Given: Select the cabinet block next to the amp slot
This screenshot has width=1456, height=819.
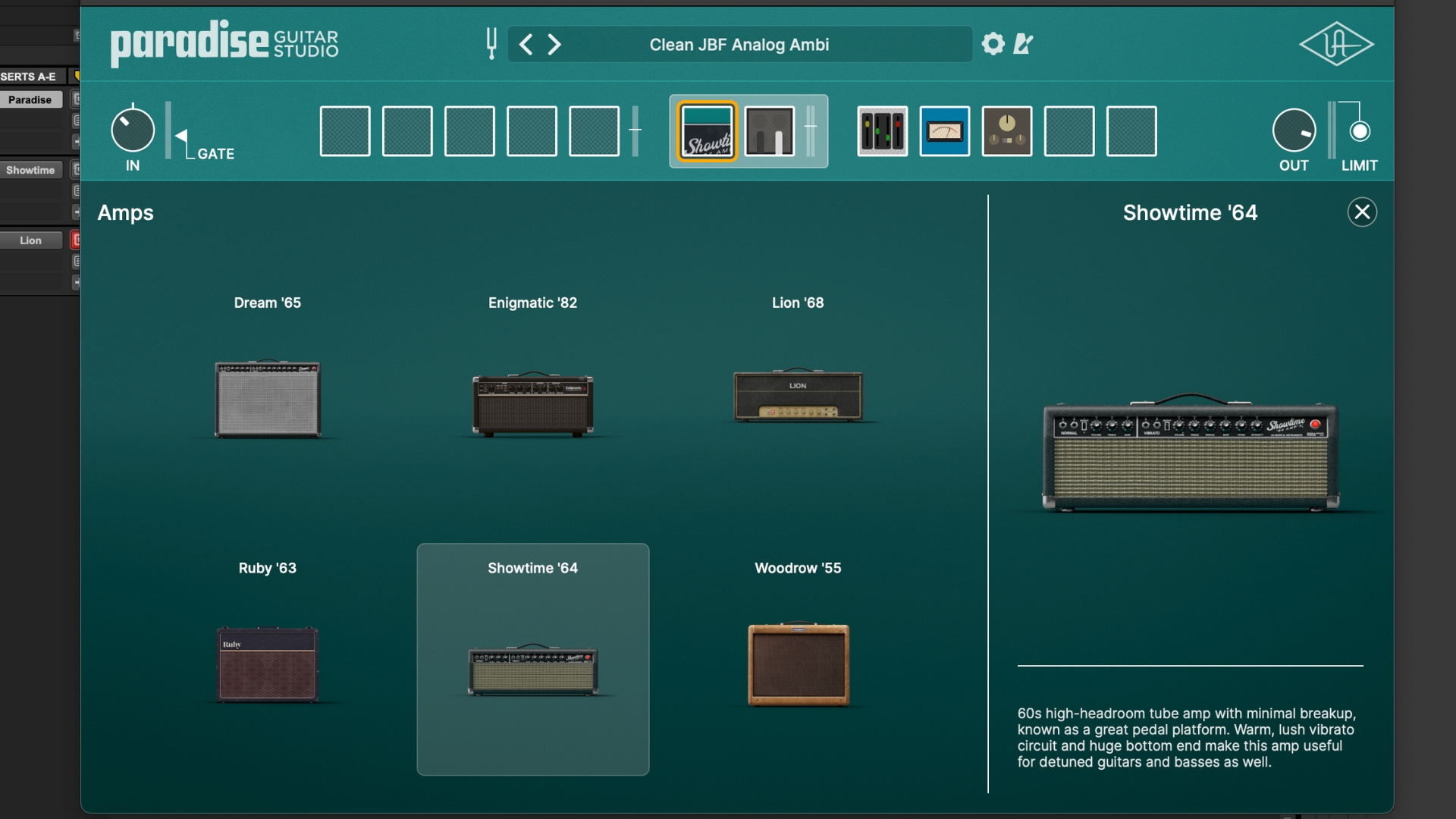Looking at the screenshot, I should pos(769,130).
